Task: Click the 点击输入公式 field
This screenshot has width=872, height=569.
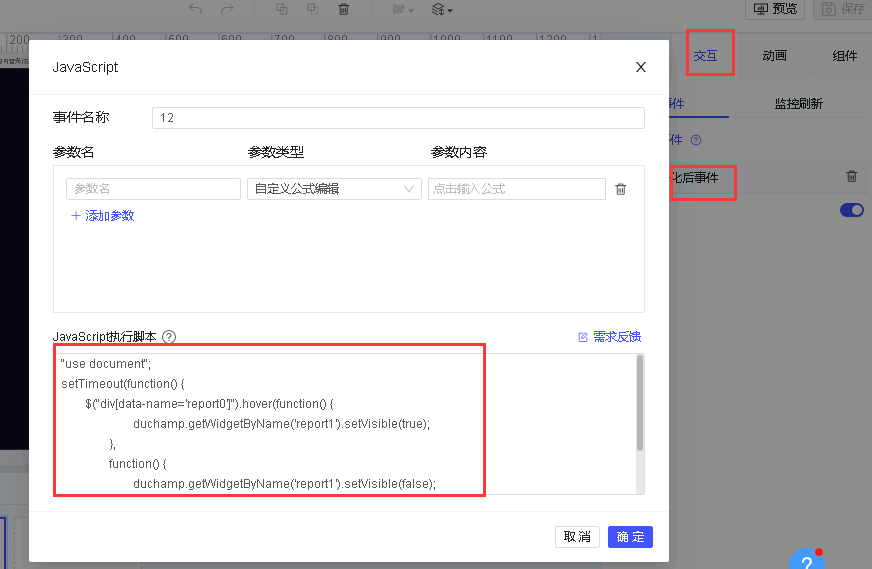Action: pyautogui.click(x=517, y=189)
